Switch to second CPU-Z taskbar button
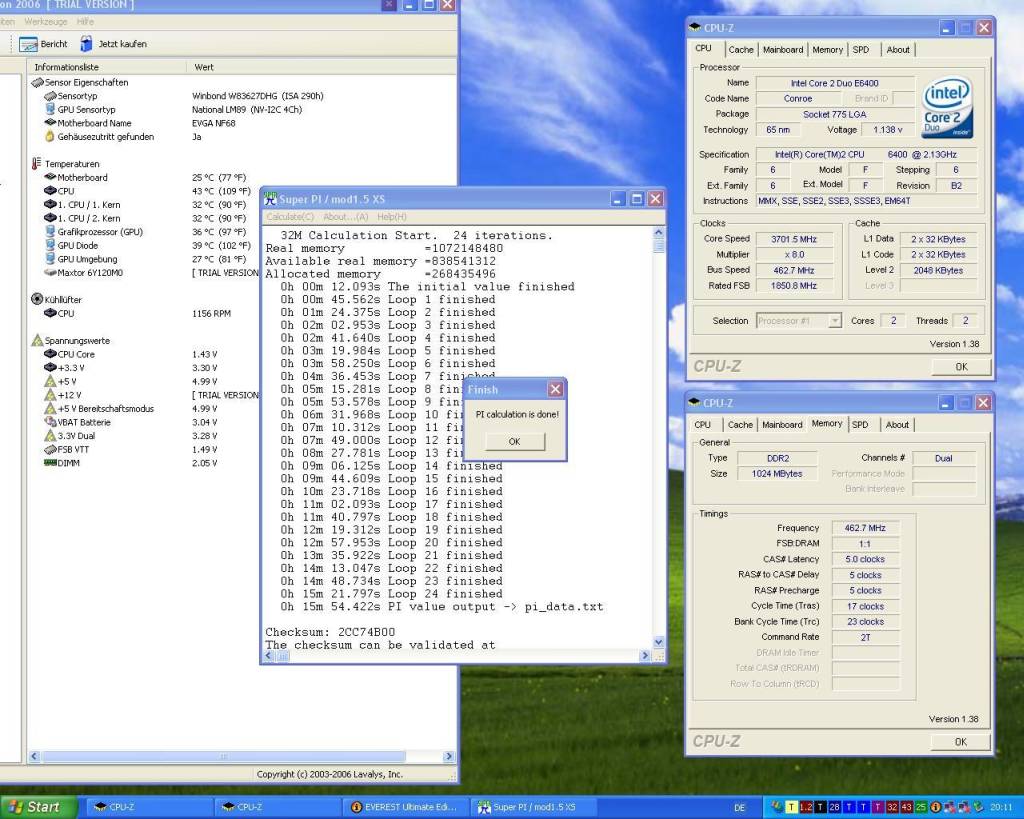Viewport: 1024px width, 819px height. point(277,807)
